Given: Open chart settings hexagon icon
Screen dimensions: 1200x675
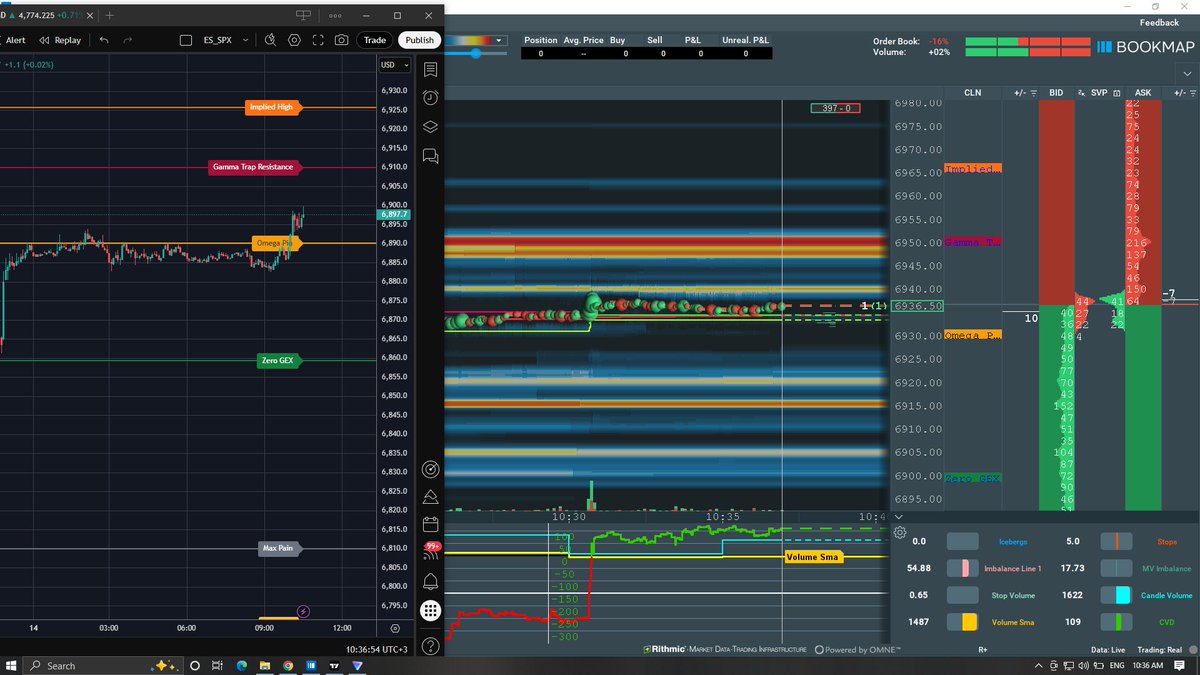Looking at the screenshot, I should [x=294, y=40].
